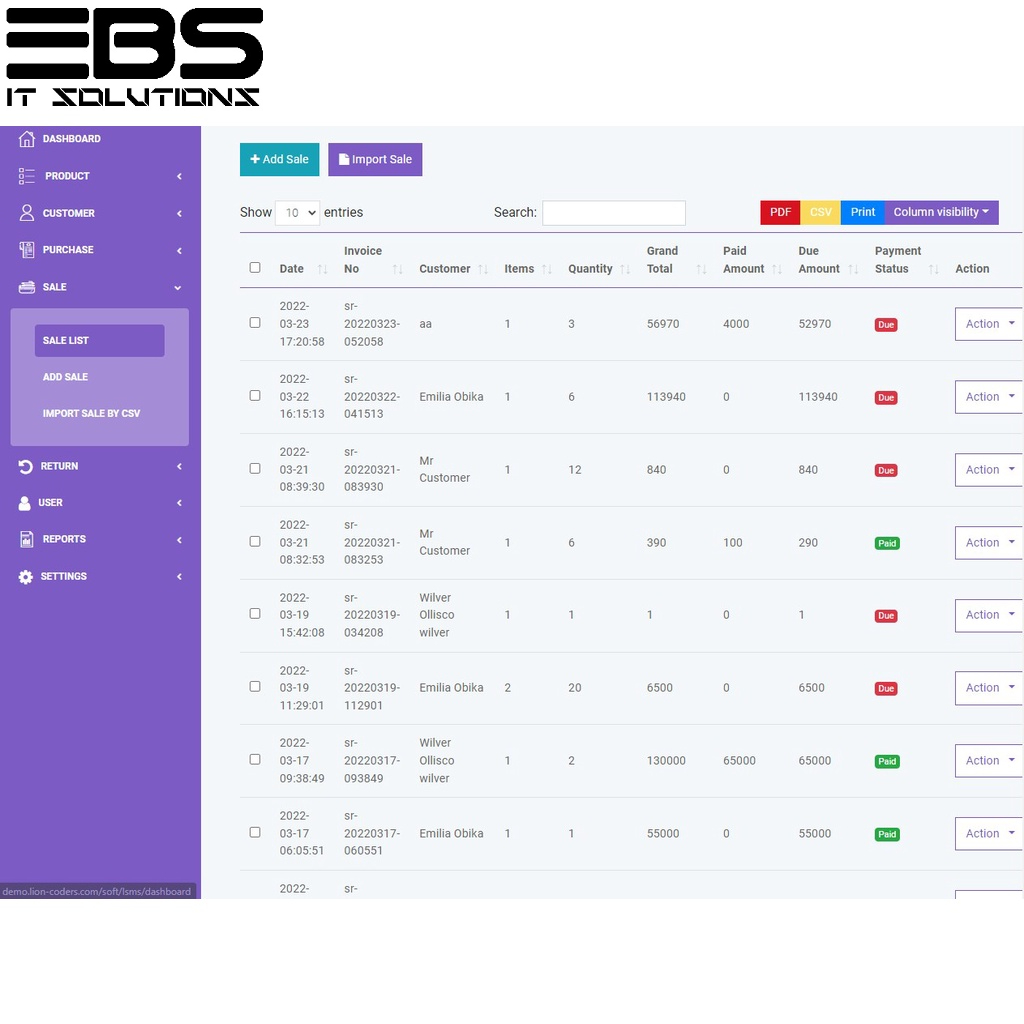Toggle the select-all checkbox in table header

(255, 268)
